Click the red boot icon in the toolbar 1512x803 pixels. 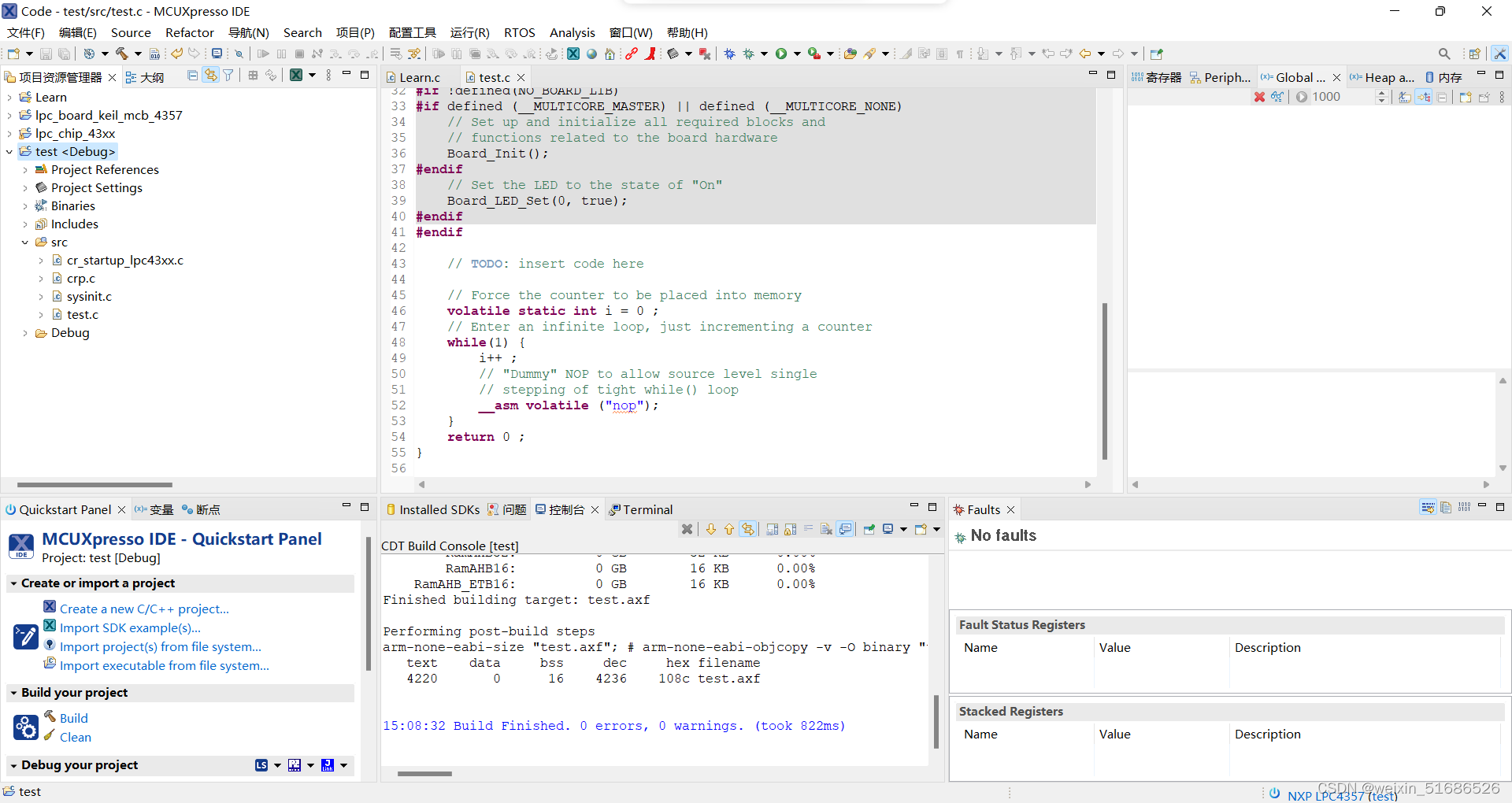point(650,54)
